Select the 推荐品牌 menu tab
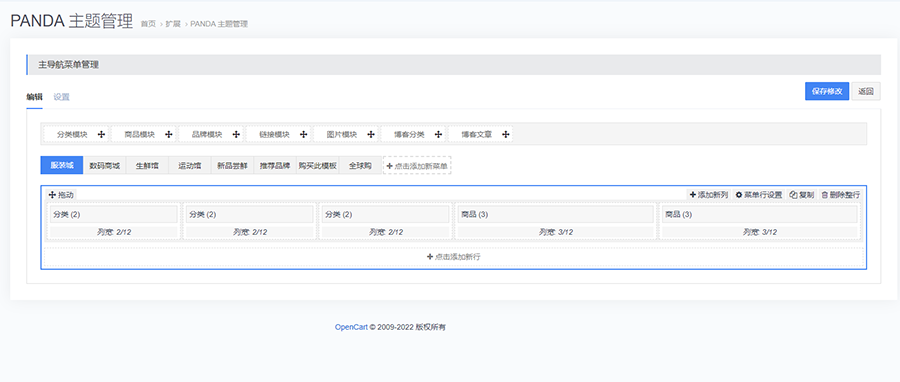The width and height of the screenshot is (900, 382). 275,165
